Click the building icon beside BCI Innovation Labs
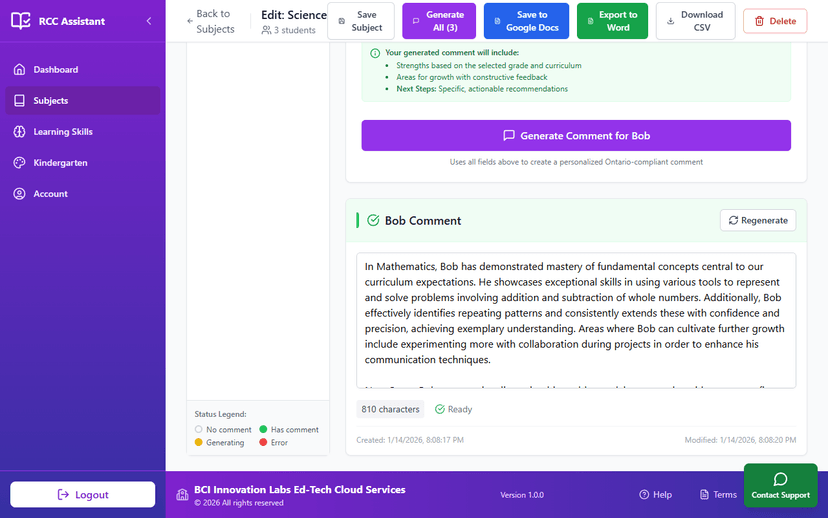This screenshot has height=518, width=828. 182,495
